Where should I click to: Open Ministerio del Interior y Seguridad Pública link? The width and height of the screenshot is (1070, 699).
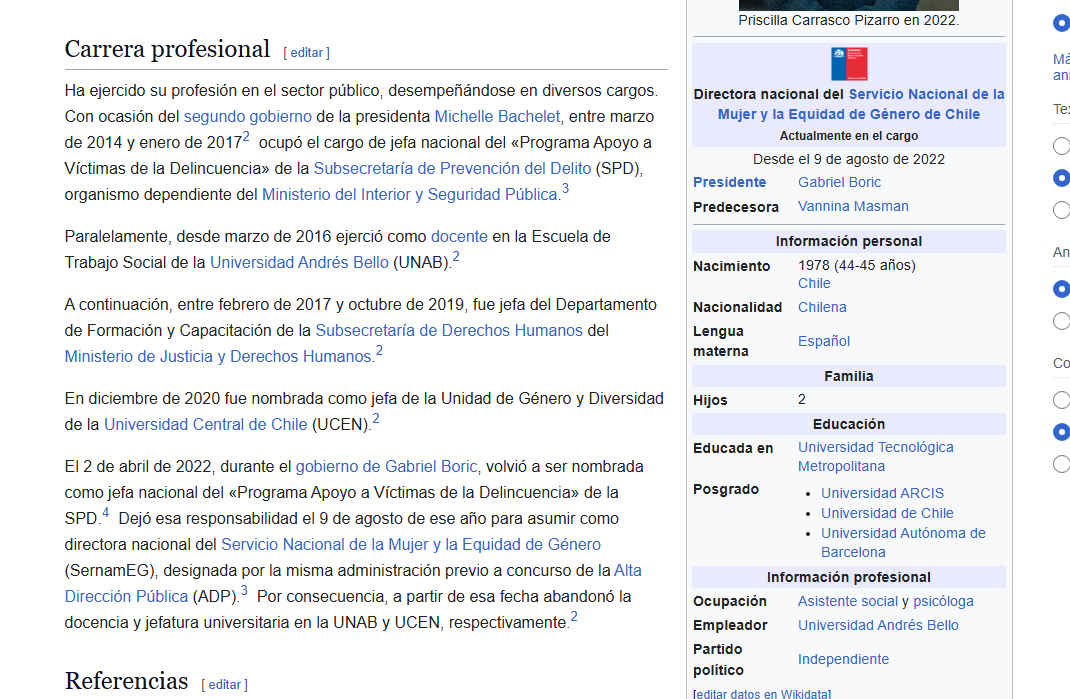tap(410, 195)
